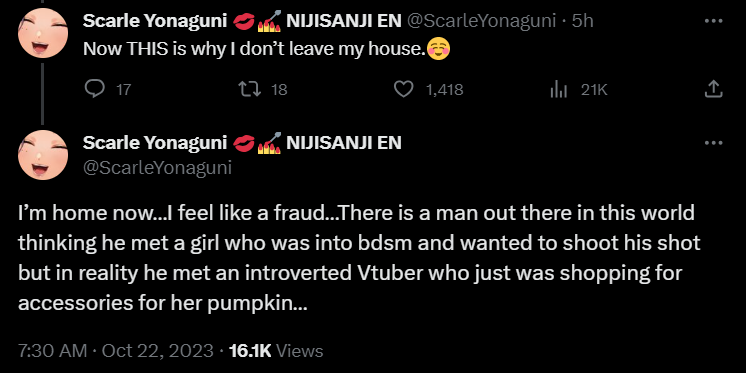The width and height of the screenshot is (746, 373).
Task: Open the second tweet's three-dot more menu
Action: 713,143
